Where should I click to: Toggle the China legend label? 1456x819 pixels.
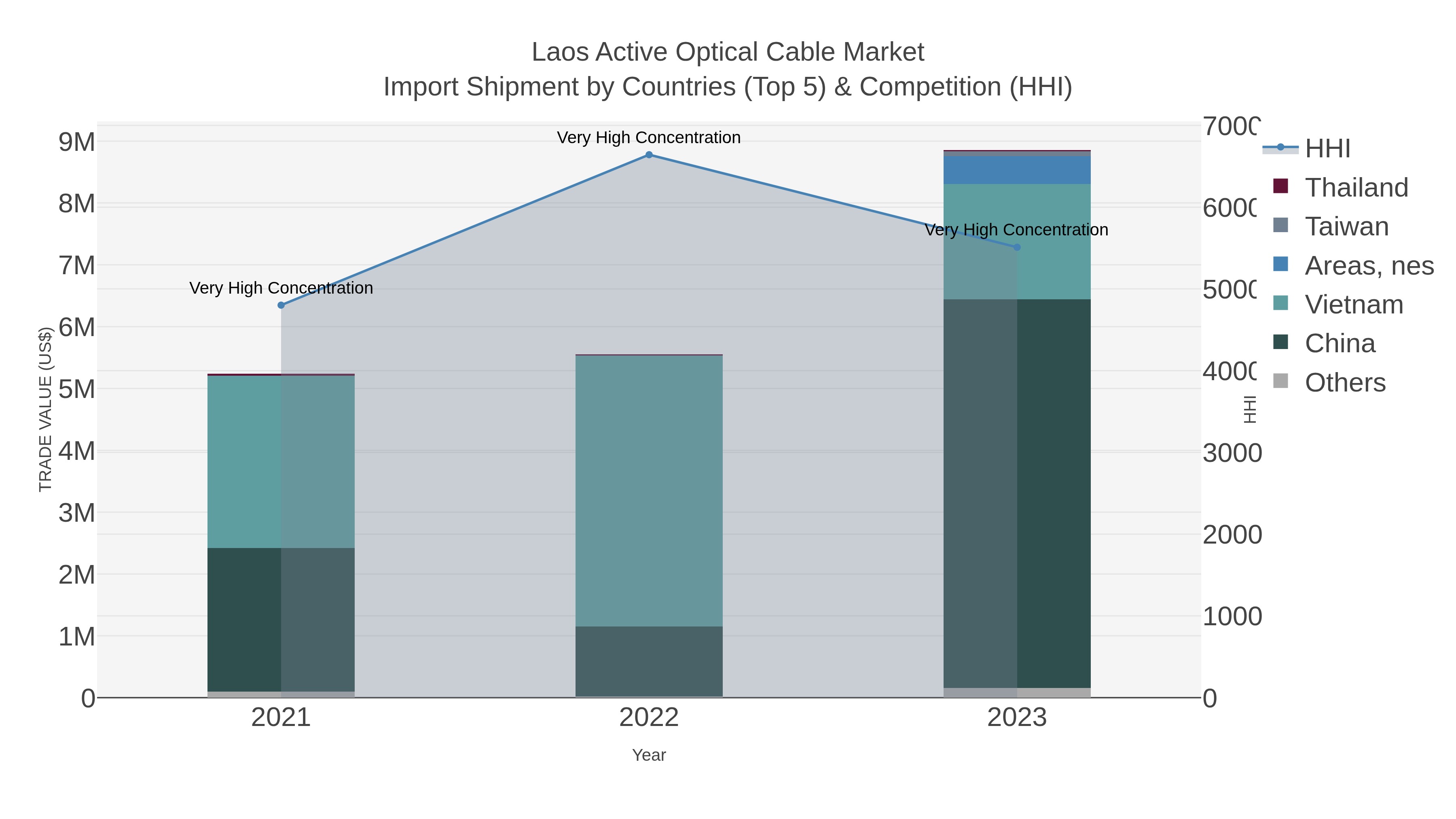pyautogui.click(x=1340, y=344)
